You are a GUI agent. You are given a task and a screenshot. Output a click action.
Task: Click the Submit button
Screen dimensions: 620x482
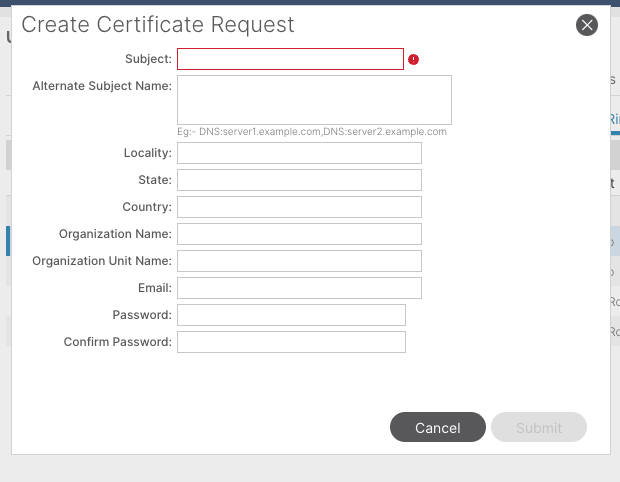(539, 427)
